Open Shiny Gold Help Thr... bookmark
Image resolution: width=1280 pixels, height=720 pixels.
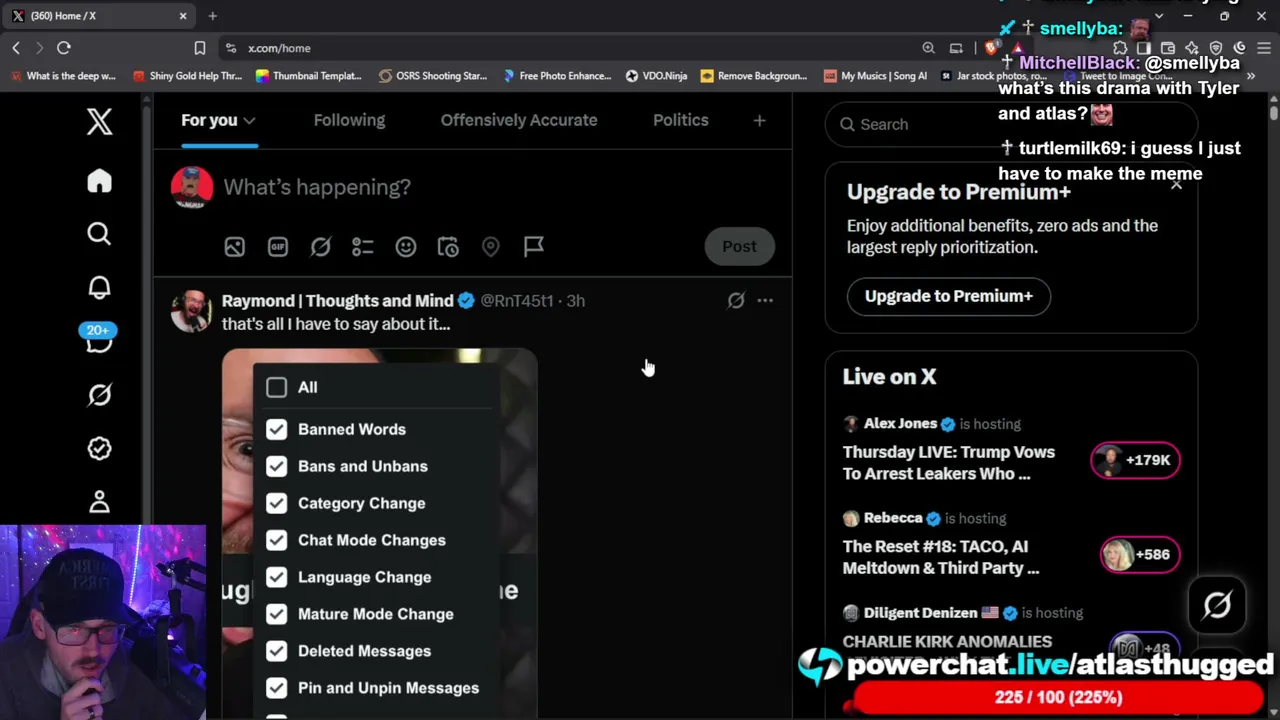[x=187, y=76]
